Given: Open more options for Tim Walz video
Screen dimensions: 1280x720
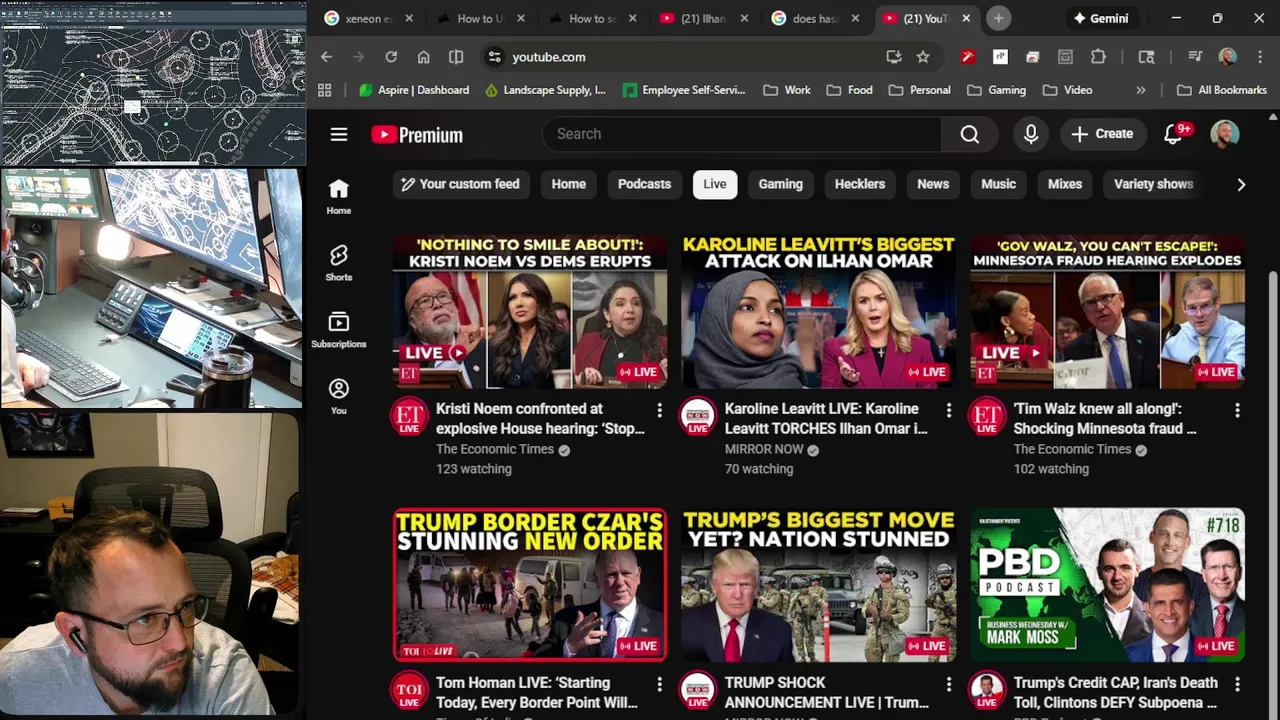Looking at the screenshot, I should pos(1237,410).
